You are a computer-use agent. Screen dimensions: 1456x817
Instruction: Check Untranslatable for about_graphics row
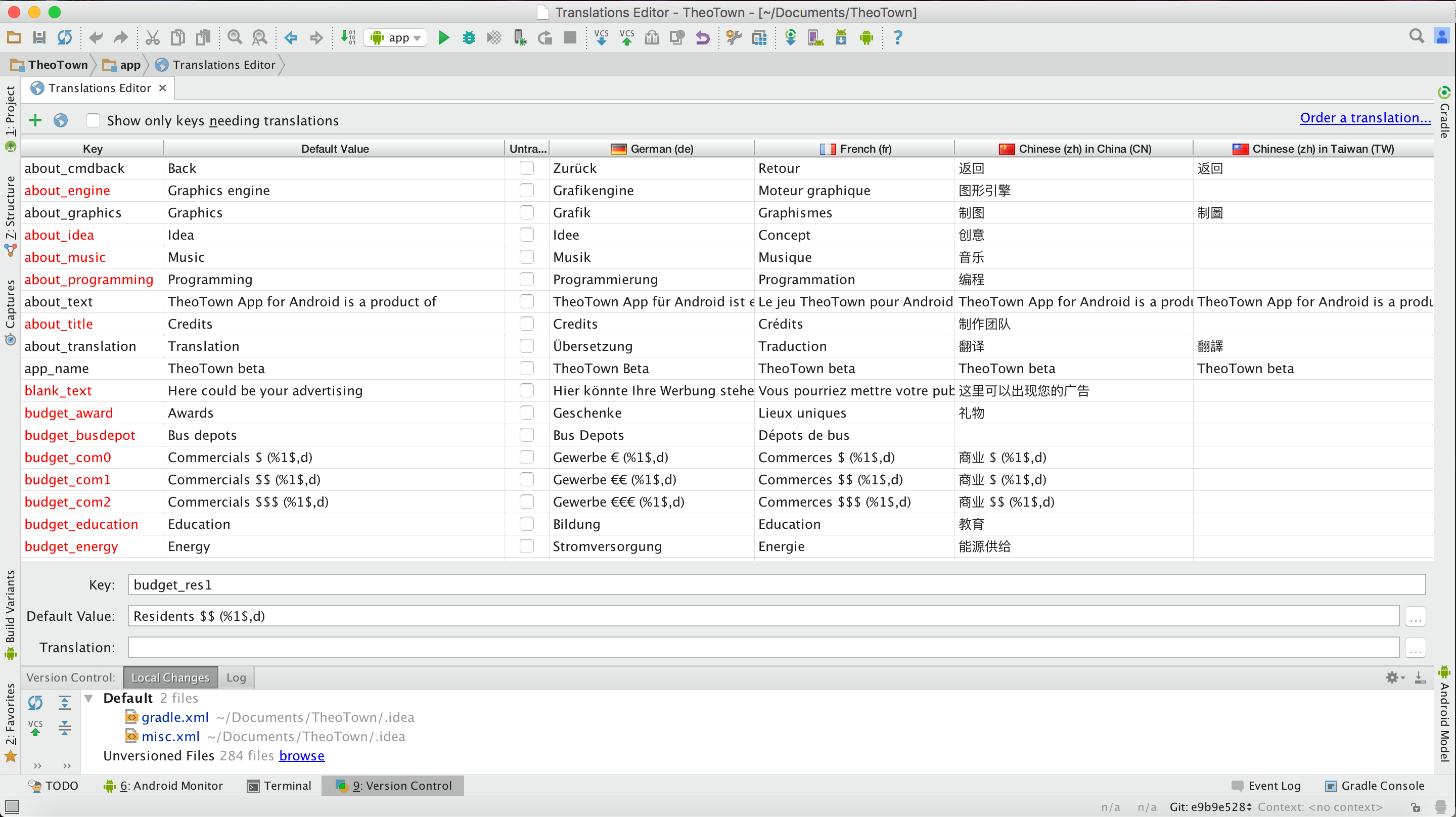(x=527, y=212)
